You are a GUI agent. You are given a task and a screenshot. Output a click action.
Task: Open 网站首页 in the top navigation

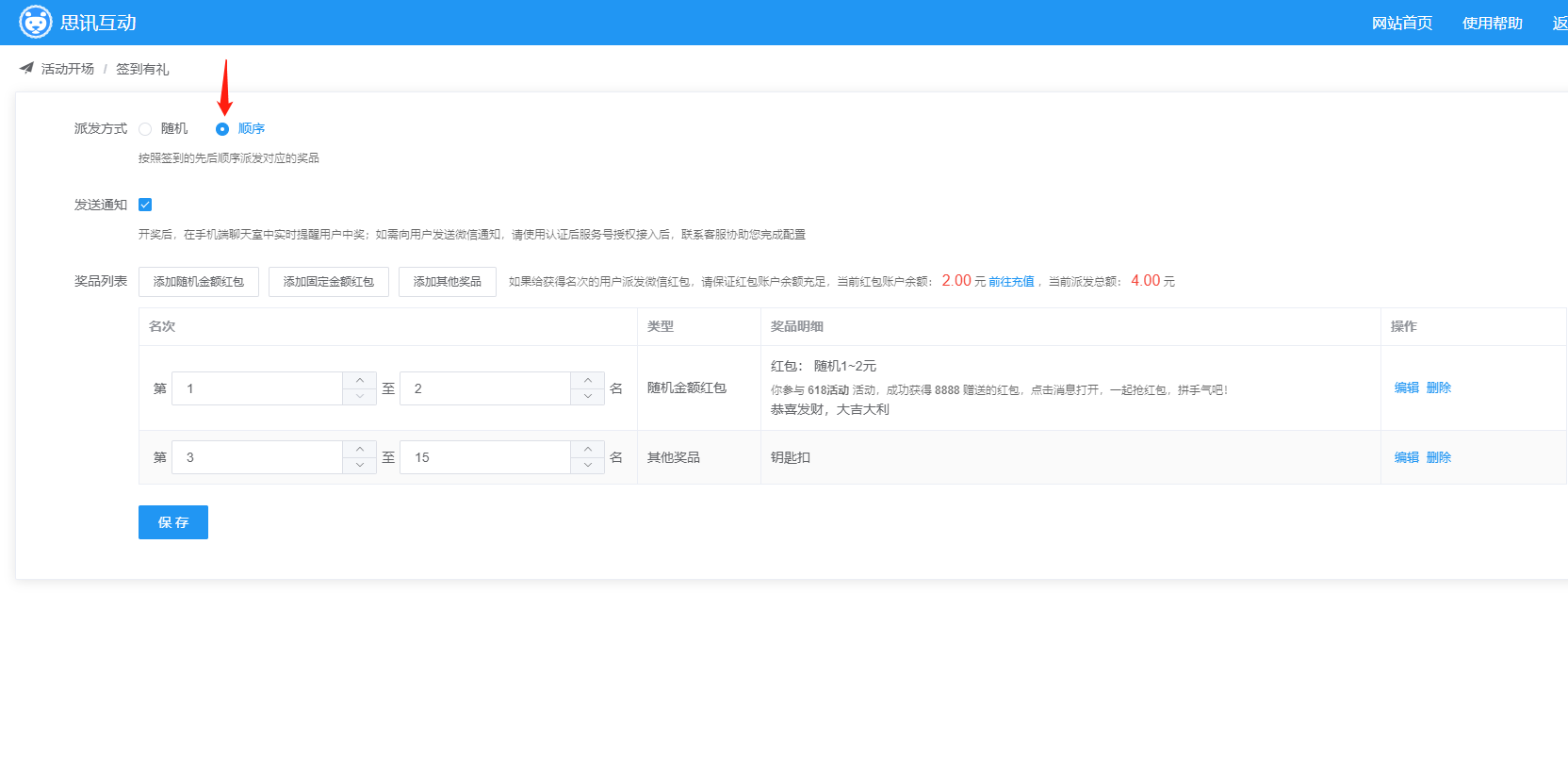click(x=1401, y=23)
